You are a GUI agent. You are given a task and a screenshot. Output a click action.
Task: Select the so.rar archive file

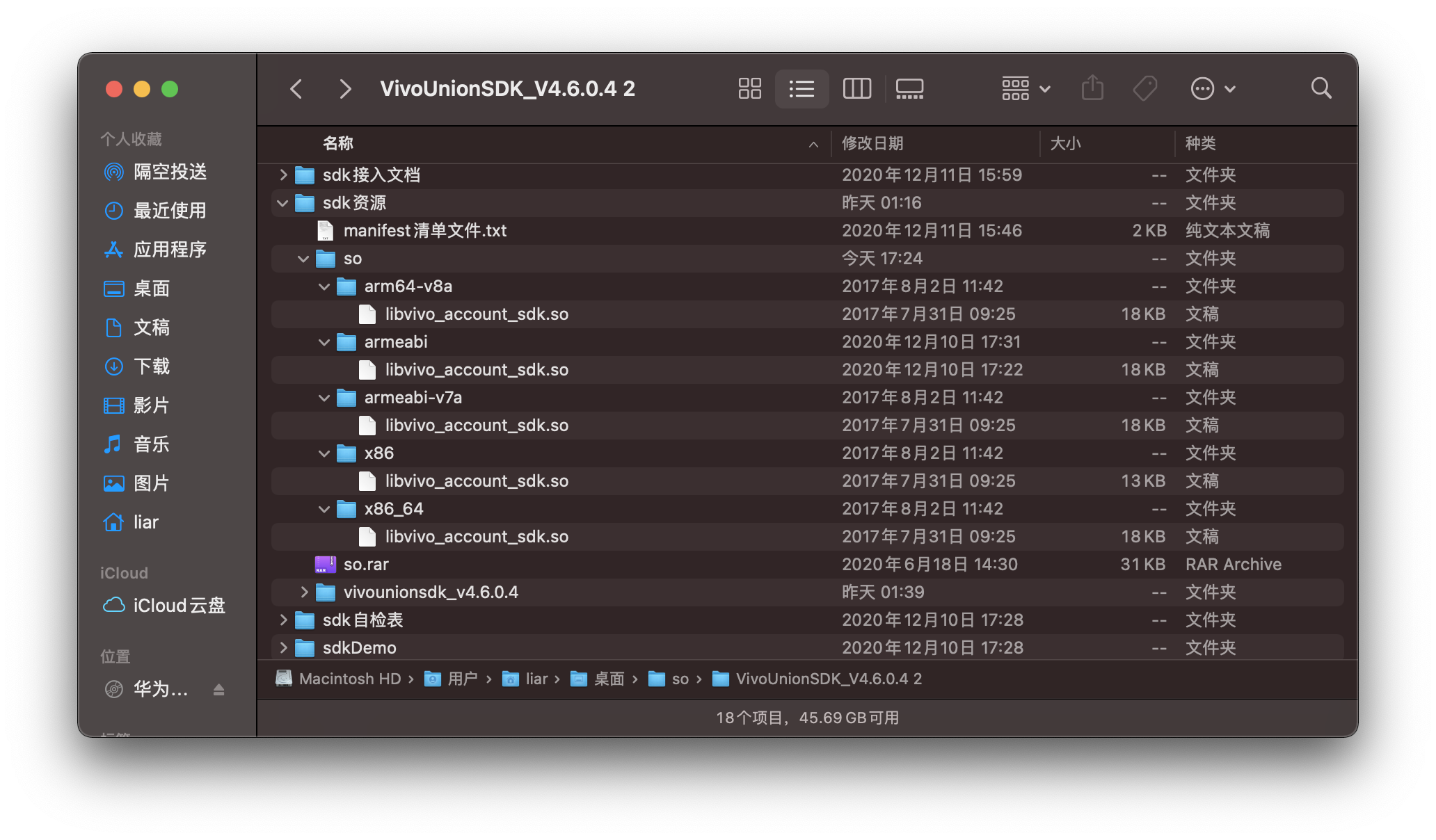807,565
